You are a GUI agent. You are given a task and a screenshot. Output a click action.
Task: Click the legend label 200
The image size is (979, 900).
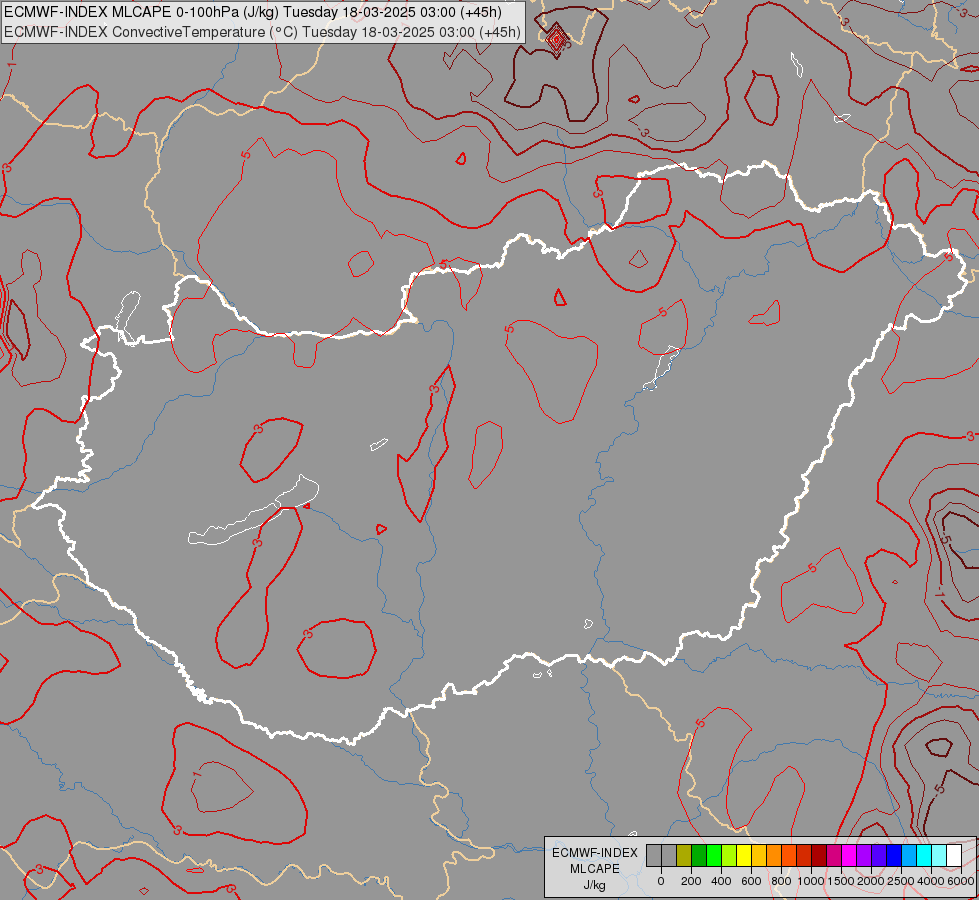point(691,881)
